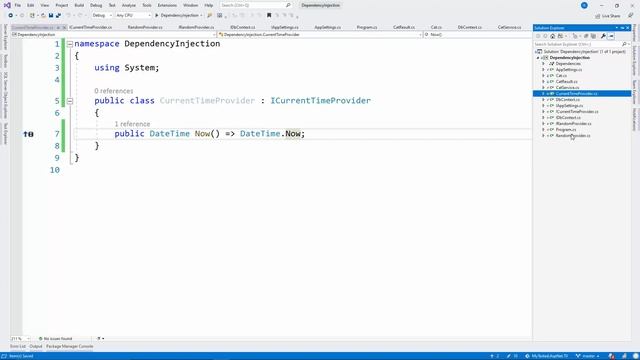Click the title bar search box

point(256,5)
